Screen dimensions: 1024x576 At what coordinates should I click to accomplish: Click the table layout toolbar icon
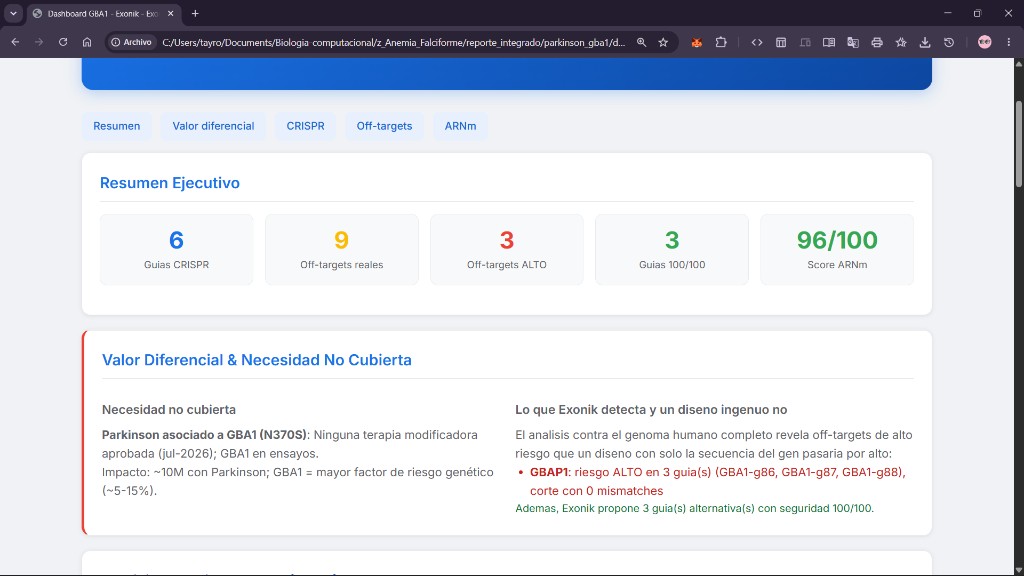pos(781,42)
